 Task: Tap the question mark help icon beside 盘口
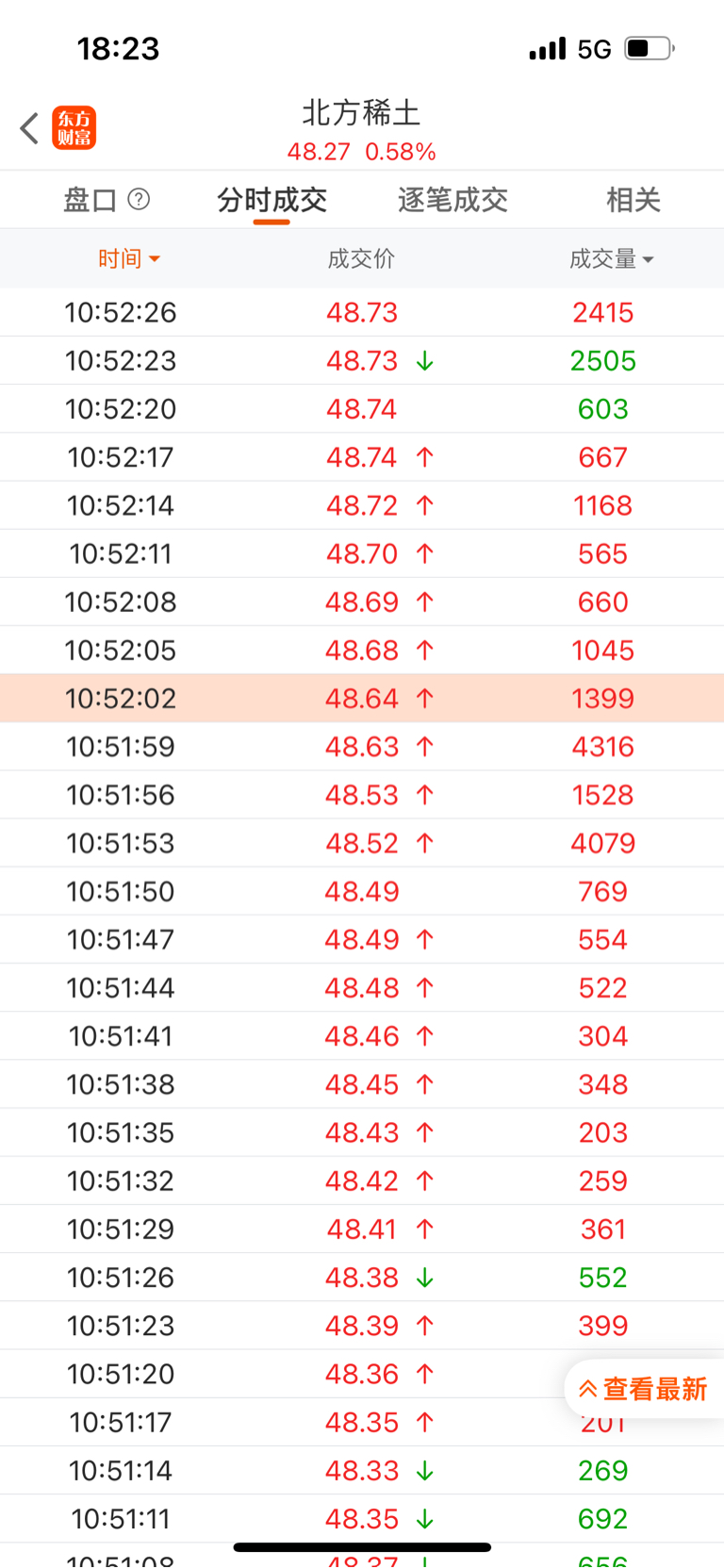[x=139, y=199]
